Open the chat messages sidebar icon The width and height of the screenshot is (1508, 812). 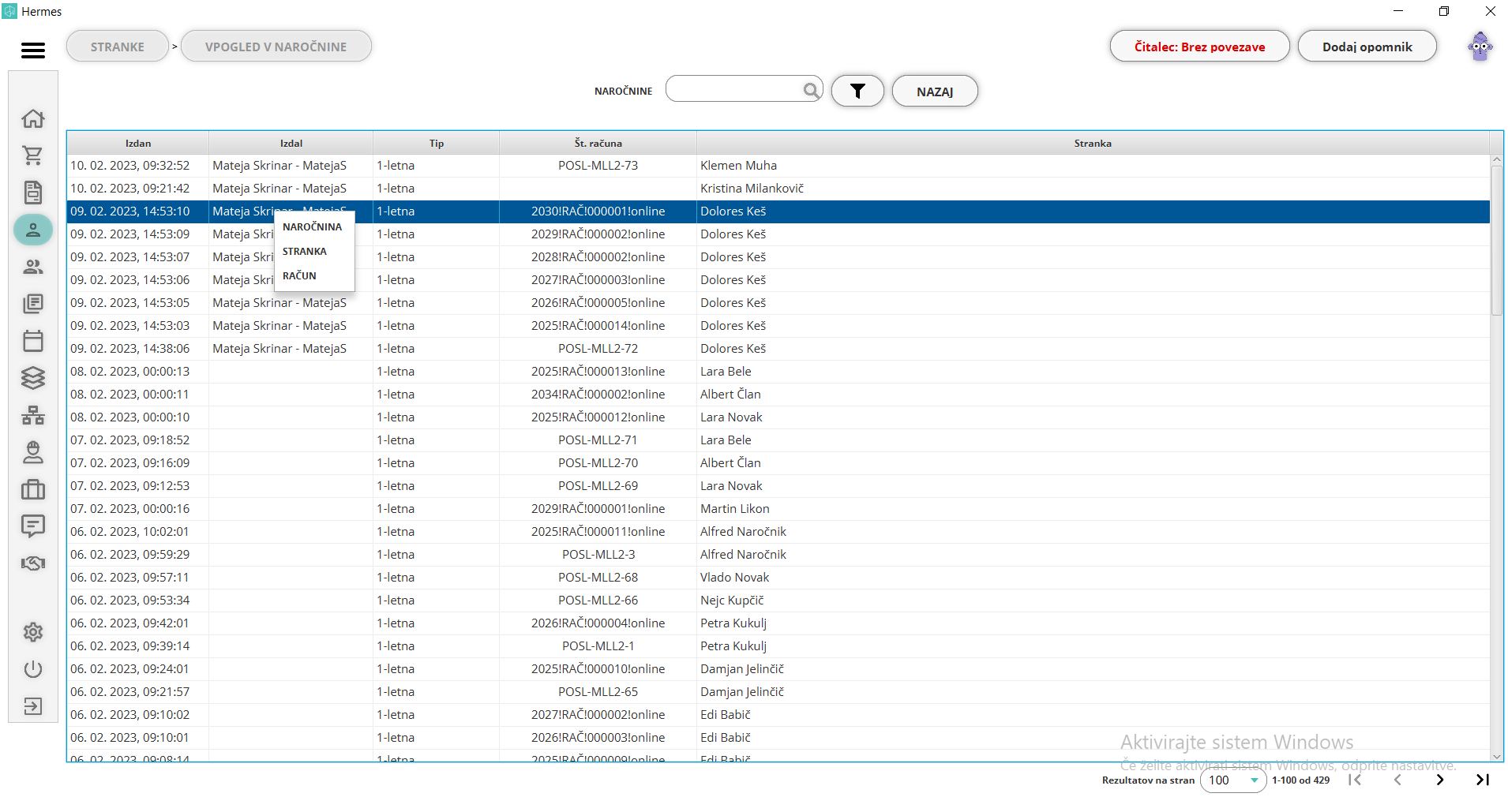point(33,526)
